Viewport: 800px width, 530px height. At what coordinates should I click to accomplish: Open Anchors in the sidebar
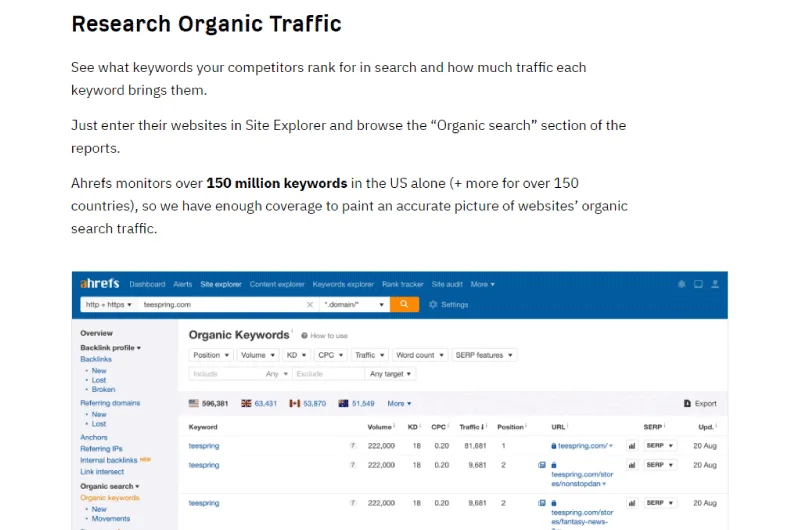click(x=93, y=437)
